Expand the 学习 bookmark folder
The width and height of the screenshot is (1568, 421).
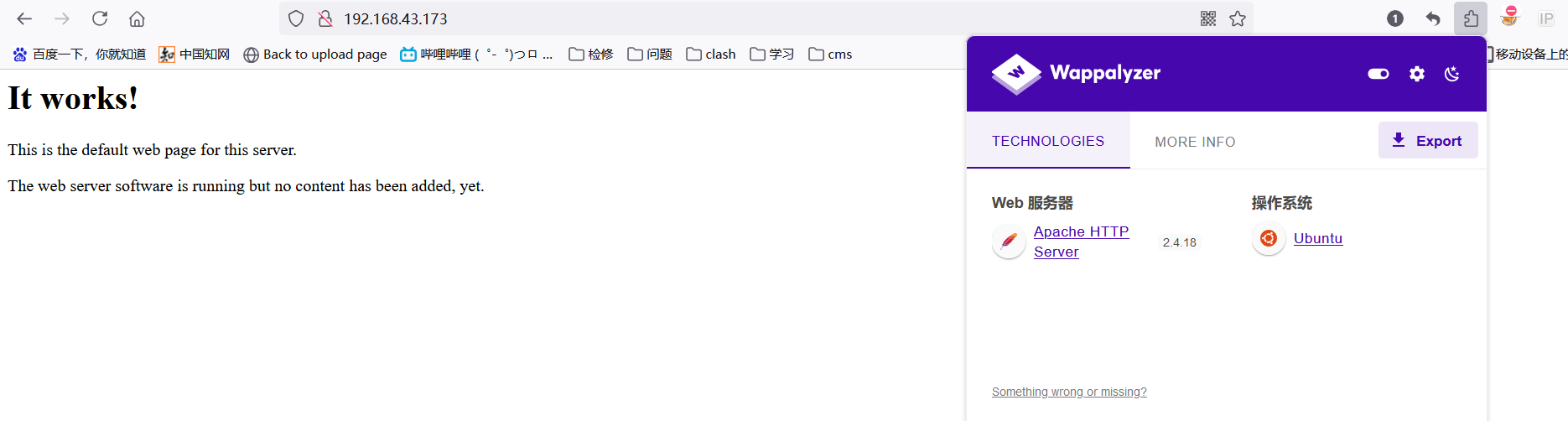click(x=771, y=54)
